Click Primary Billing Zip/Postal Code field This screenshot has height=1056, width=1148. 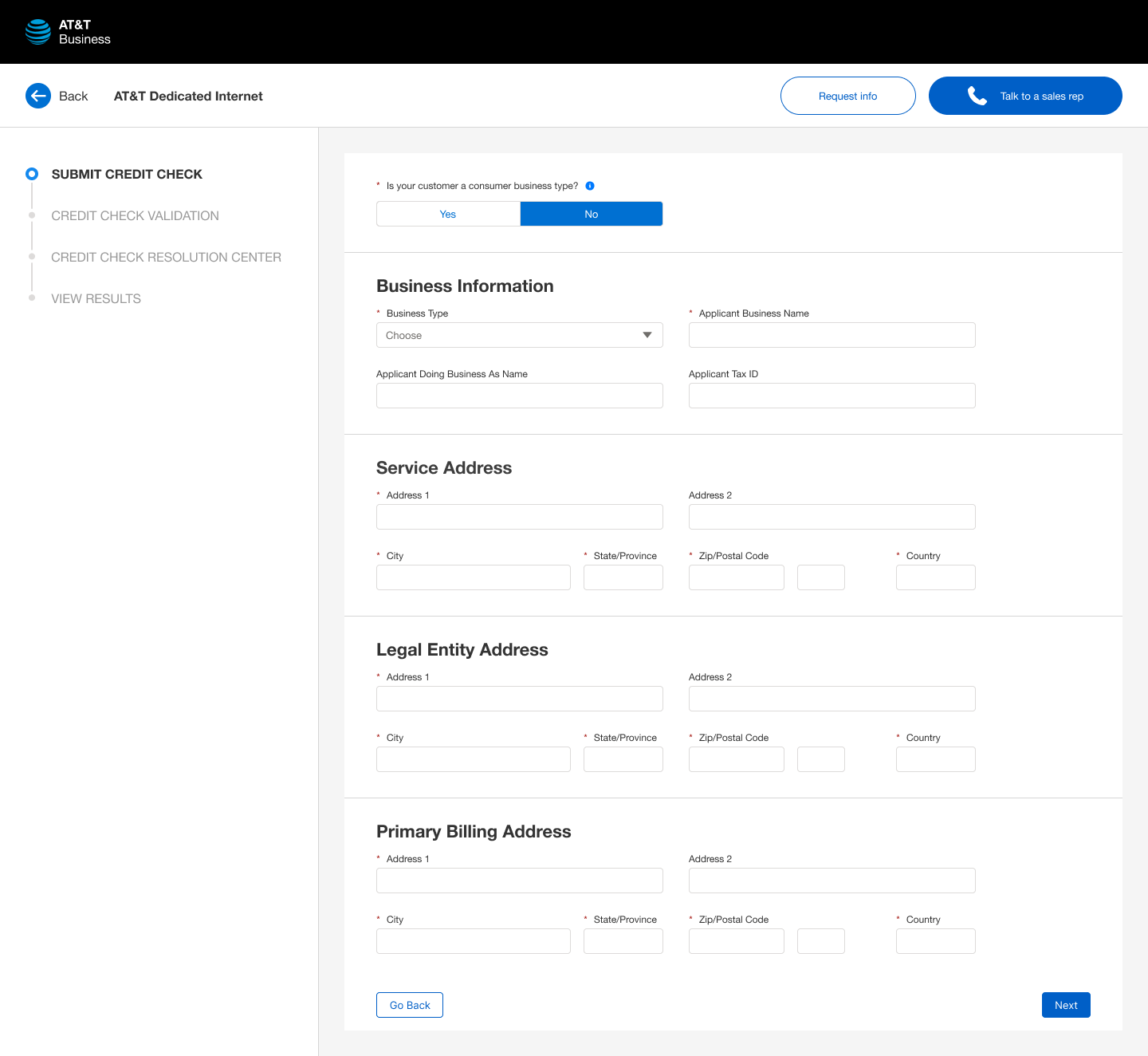click(737, 941)
